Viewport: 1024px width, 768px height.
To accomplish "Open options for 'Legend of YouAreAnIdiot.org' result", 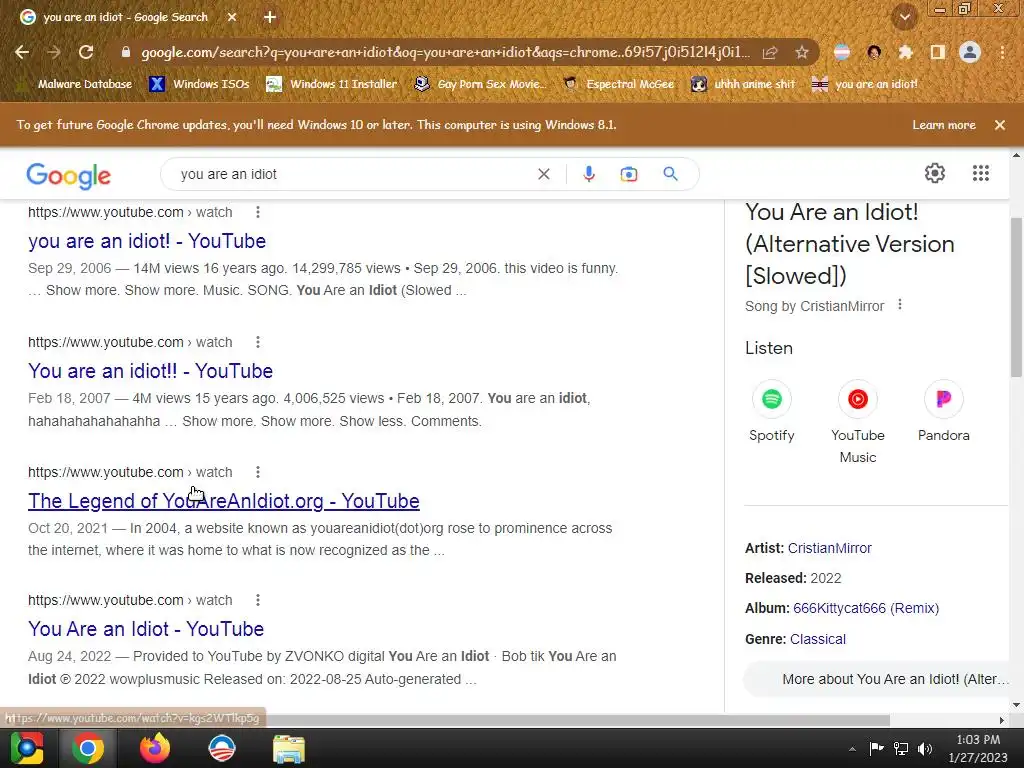I will 258,472.
